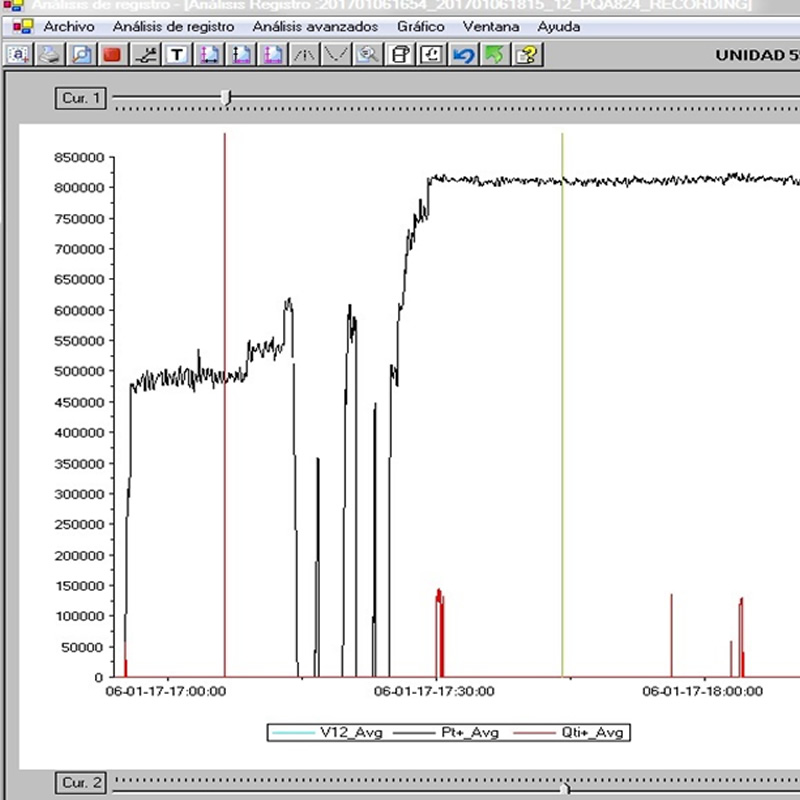
Task: Click the Cur. 1 button
Action: point(81,98)
